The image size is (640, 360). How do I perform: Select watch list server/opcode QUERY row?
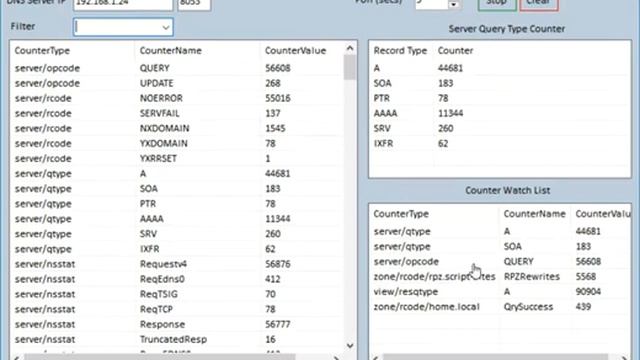coord(500,262)
